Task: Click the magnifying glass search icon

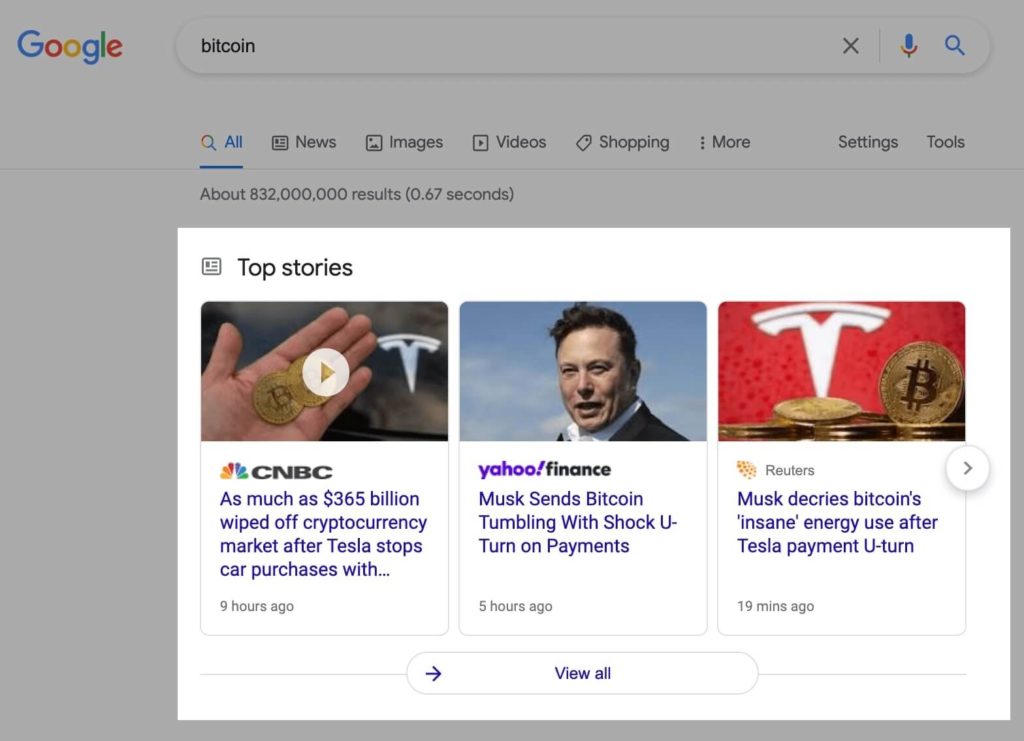Action: tap(954, 45)
